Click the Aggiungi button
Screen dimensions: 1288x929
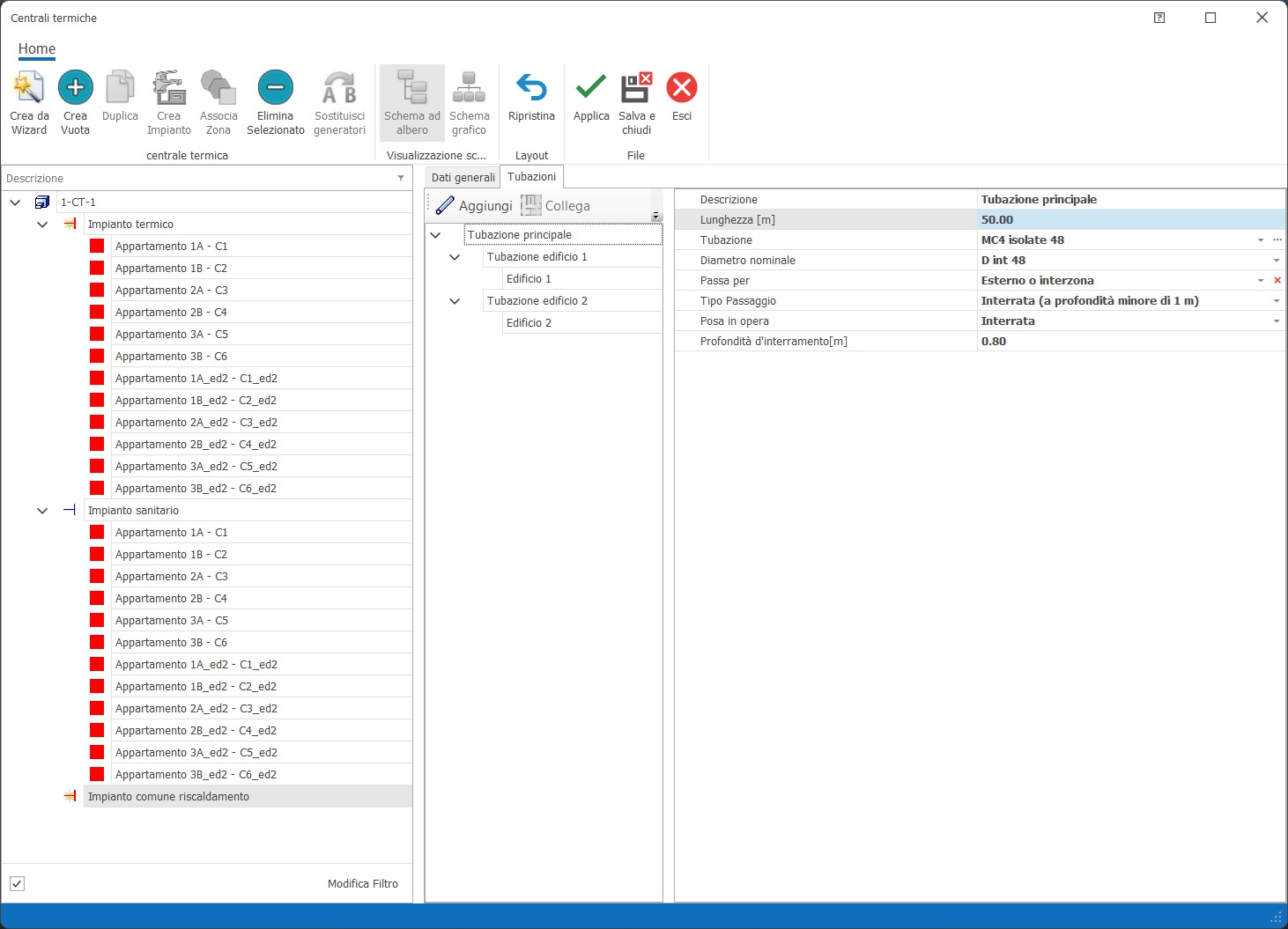[475, 206]
